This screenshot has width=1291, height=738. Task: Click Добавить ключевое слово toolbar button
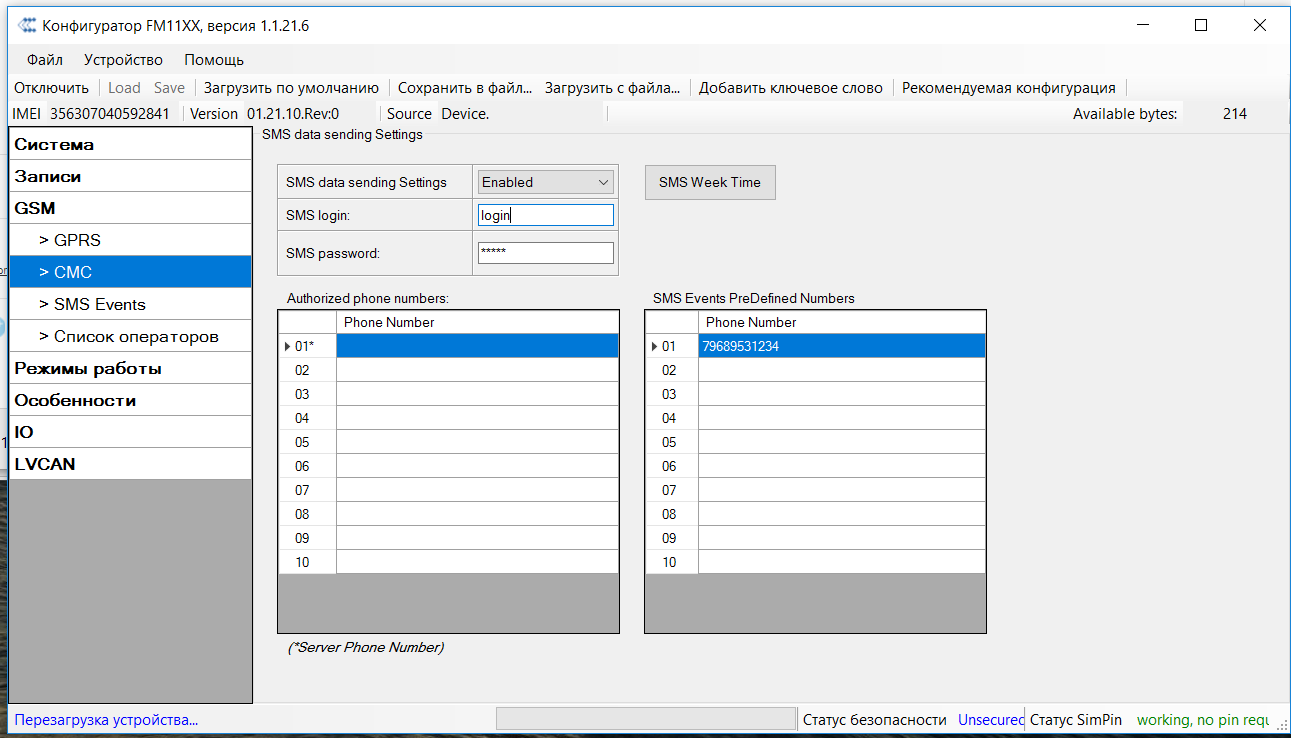tap(790, 88)
